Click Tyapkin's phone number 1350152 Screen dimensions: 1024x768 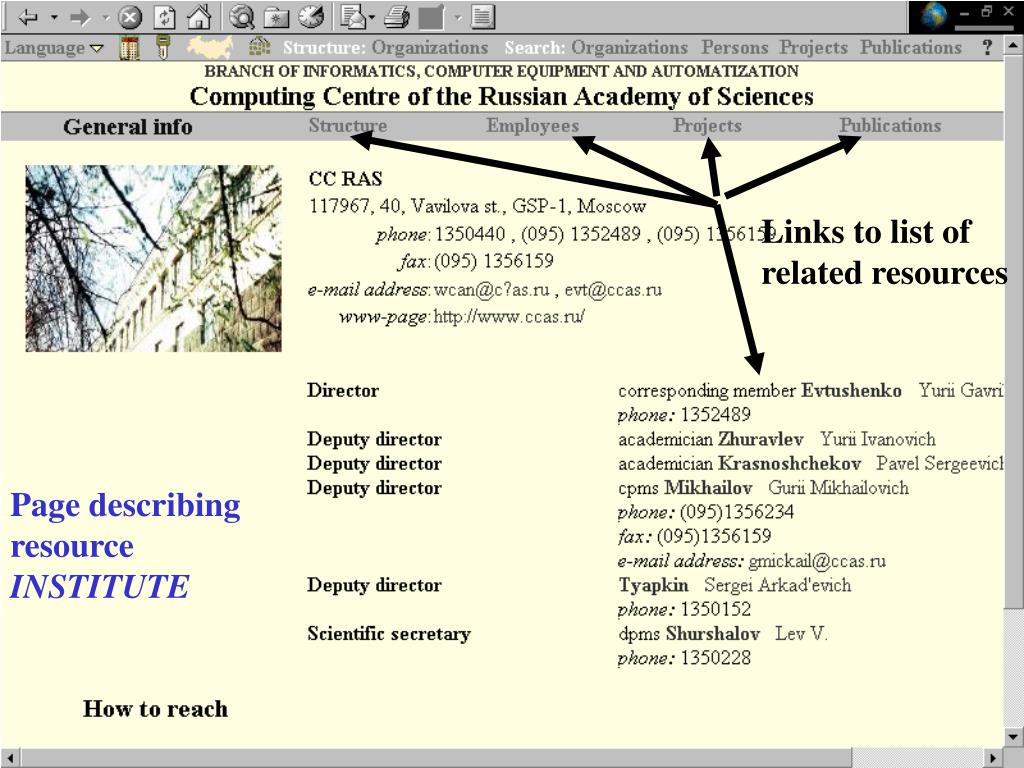click(x=716, y=609)
